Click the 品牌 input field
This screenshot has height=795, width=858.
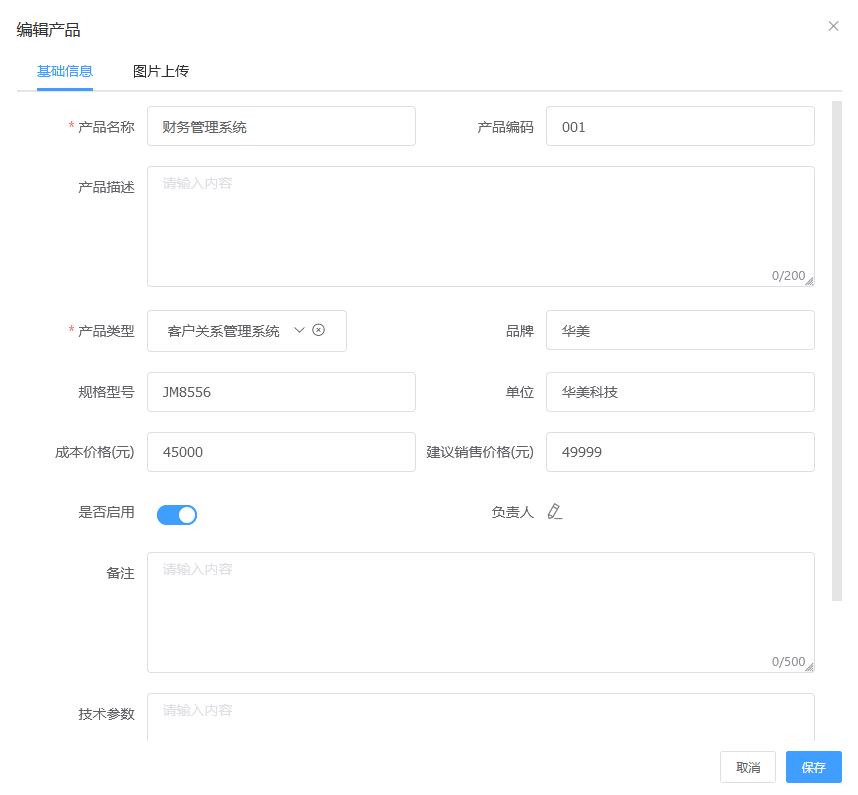point(680,330)
